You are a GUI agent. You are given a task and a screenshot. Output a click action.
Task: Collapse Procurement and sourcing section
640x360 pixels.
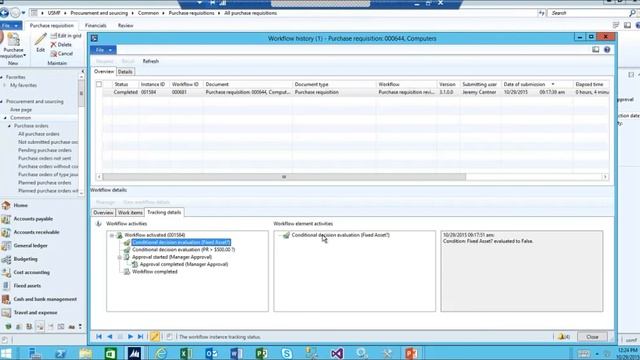tap(2, 102)
